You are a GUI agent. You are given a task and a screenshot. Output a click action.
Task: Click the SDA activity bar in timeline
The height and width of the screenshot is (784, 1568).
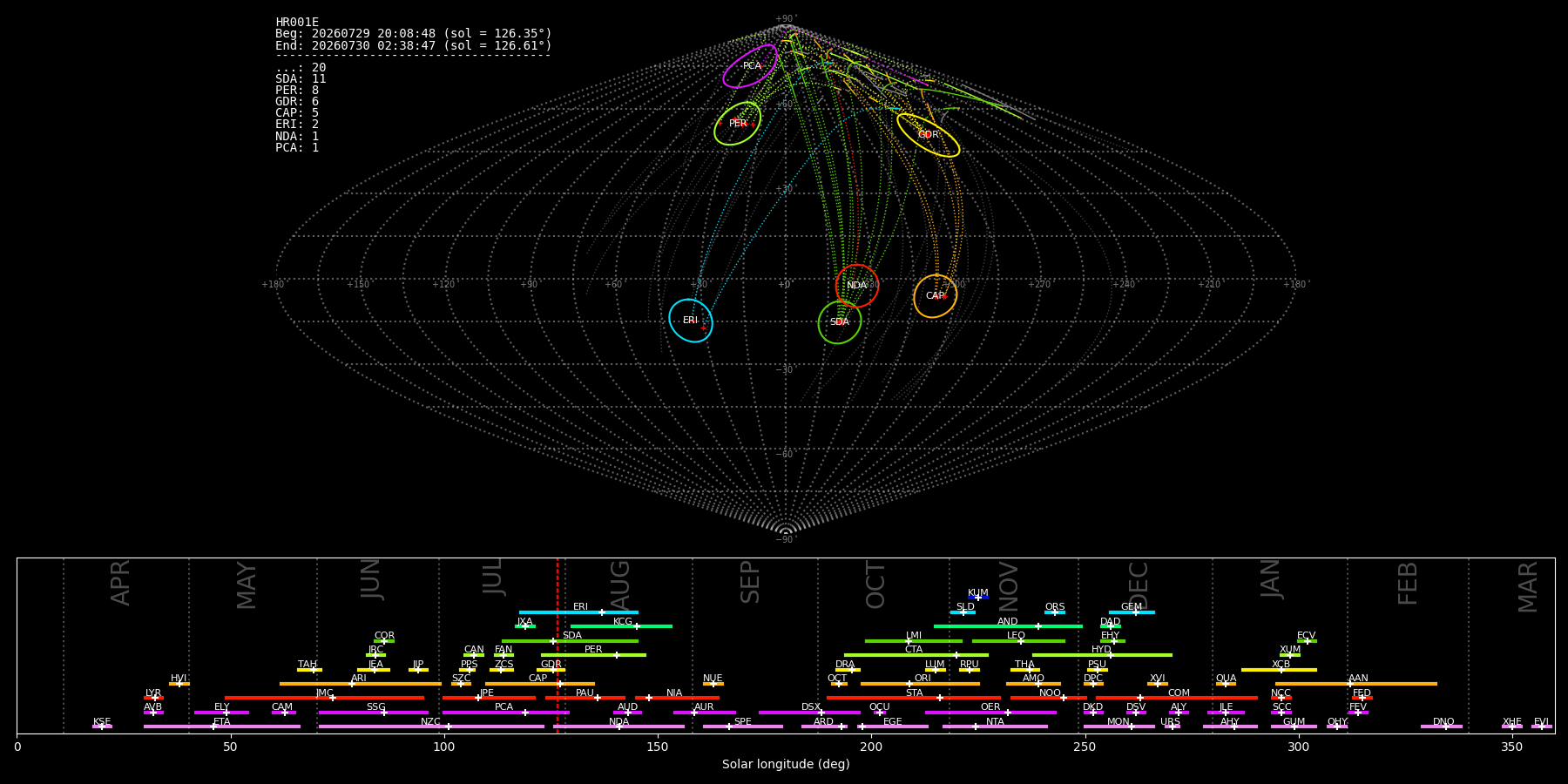coord(570,641)
